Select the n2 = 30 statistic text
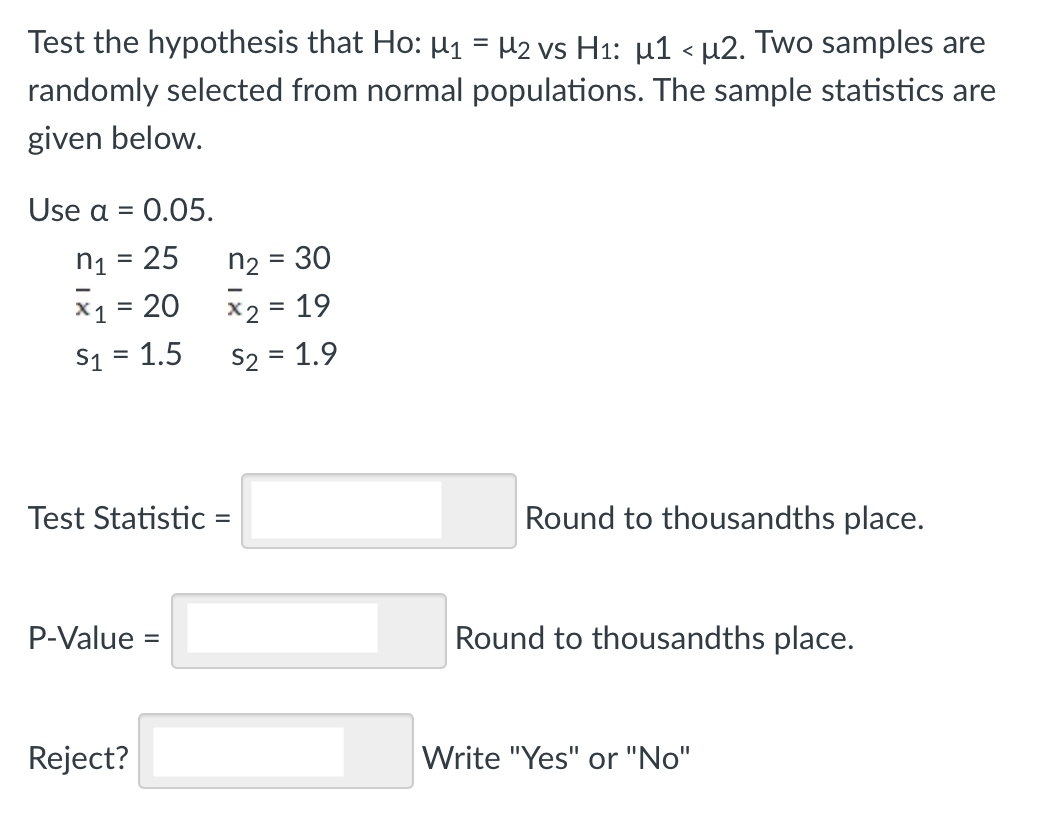 (x=280, y=258)
